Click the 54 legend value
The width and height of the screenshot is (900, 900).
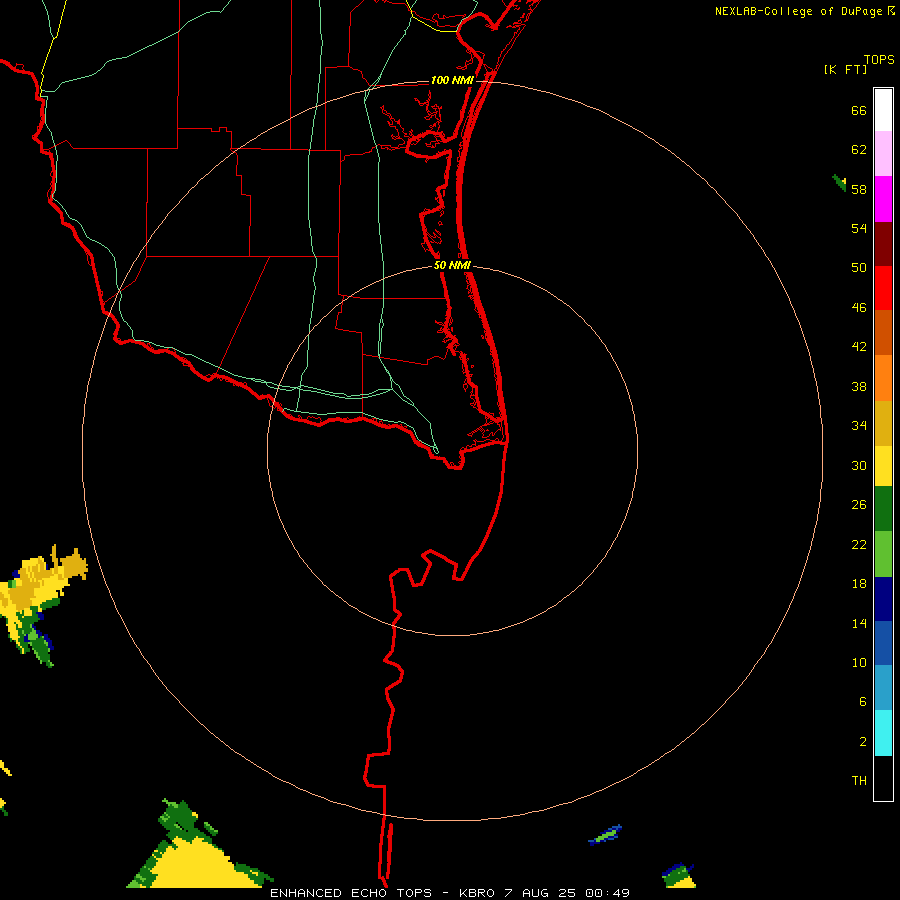[x=859, y=228]
